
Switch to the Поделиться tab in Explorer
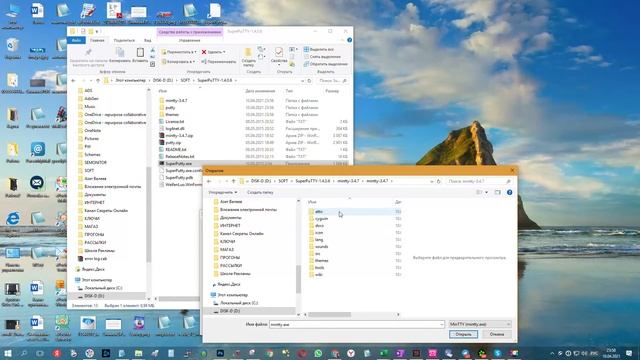tap(124, 40)
